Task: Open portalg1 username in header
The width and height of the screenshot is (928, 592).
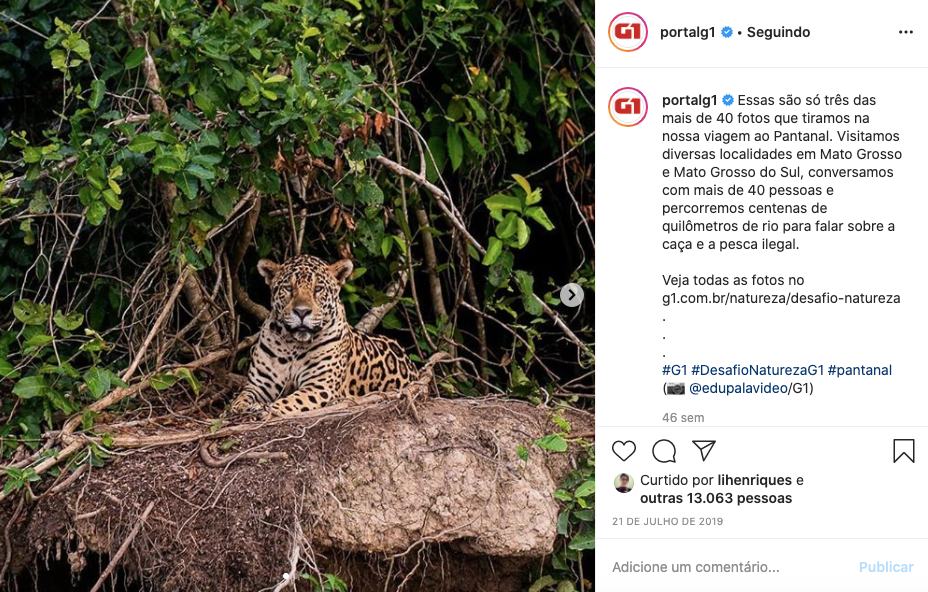Action: [x=685, y=32]
